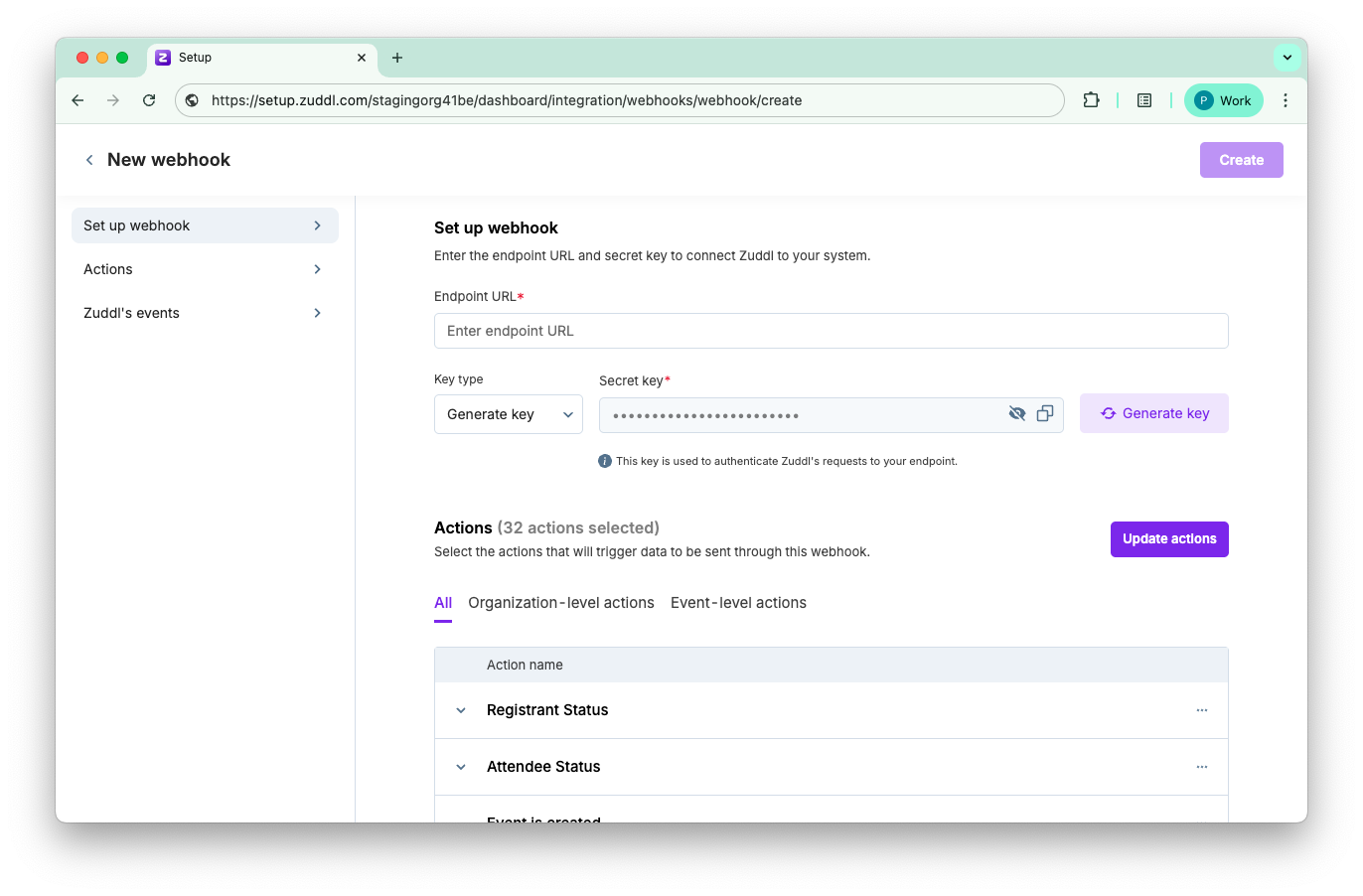1363x896 pixels.
Task: Open Chrome's three-dot menu
Action: [x=1286, y=100]
